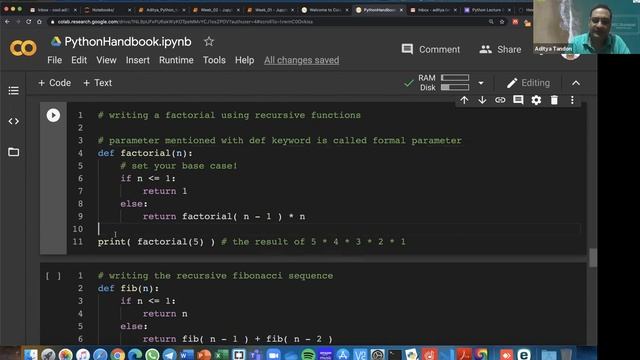Viewport: 640px width, 360px height.
Task: Collapse the Colab header with the chevron
Action: click(576, 83)
